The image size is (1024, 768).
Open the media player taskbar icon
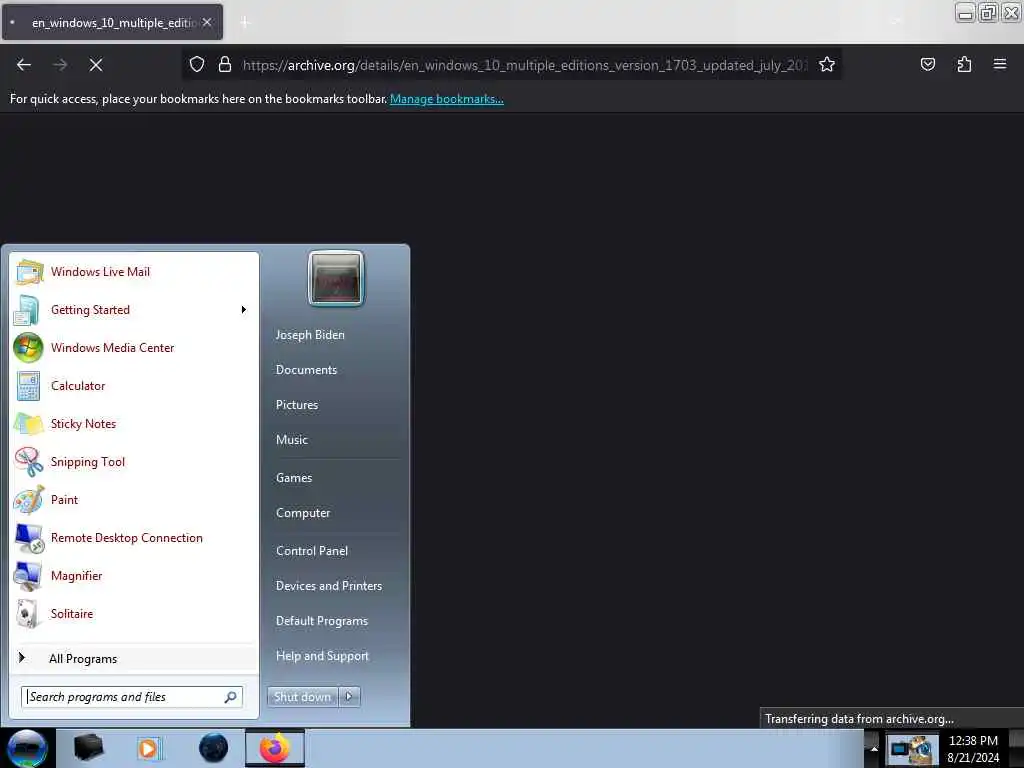click(x=149, y=748)
